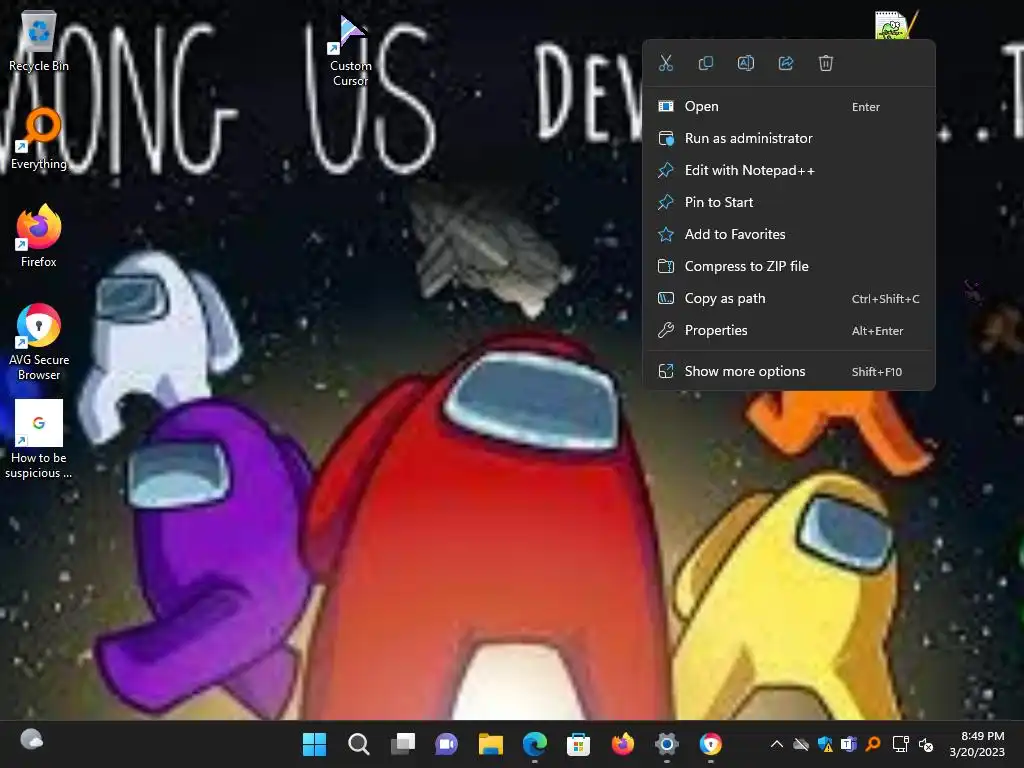Select Compress to ZIP file
This screenshot has height=768, width=1024.
tap(789, 266)
